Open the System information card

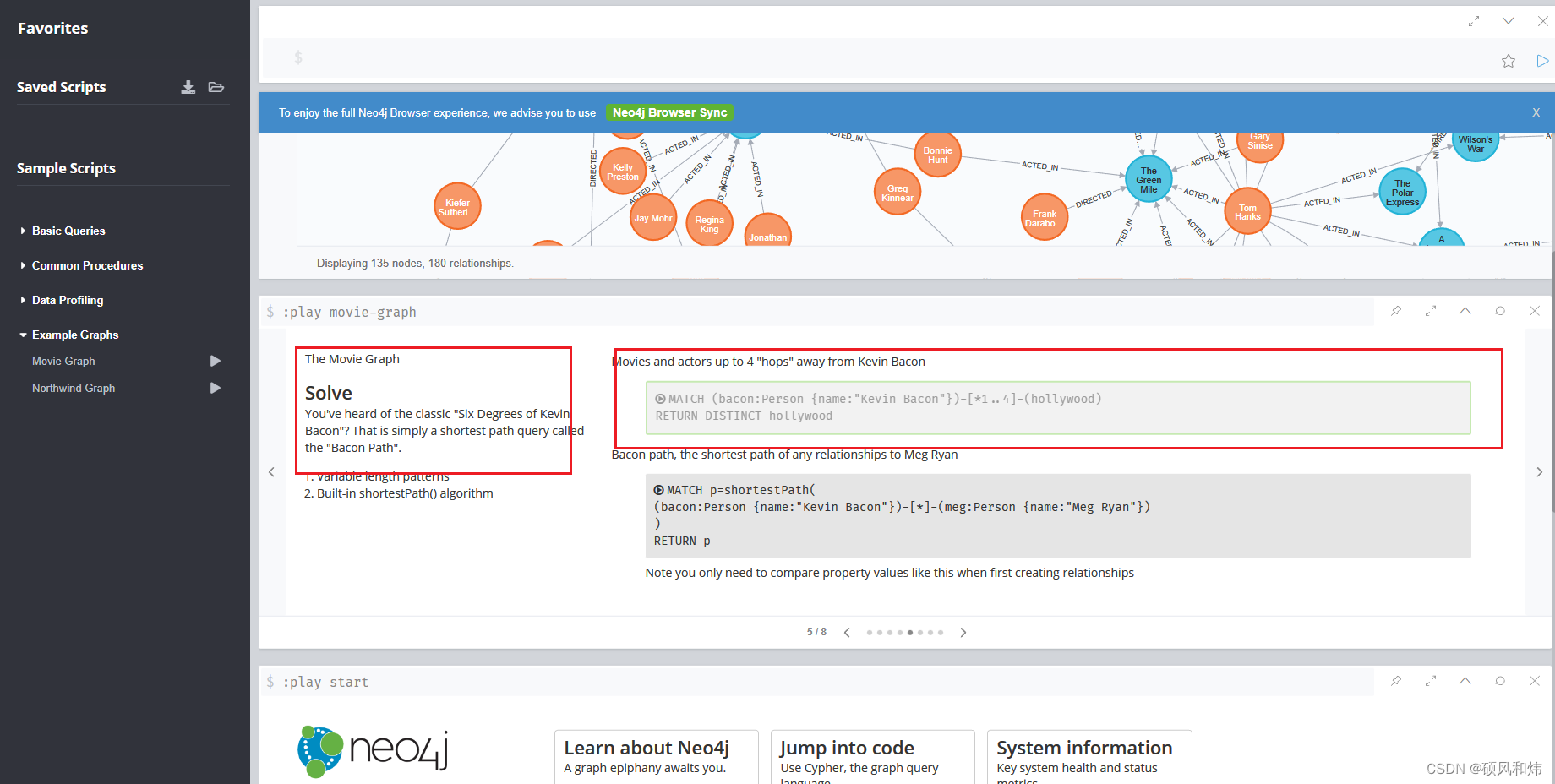click(x=1089, y=757)
